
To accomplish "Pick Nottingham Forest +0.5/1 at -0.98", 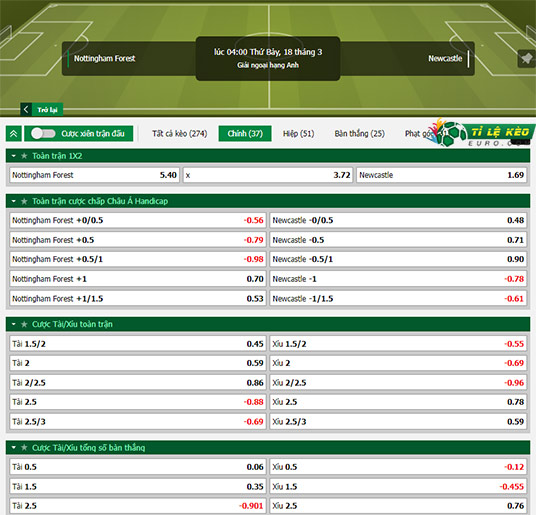I will coord(138,259).
